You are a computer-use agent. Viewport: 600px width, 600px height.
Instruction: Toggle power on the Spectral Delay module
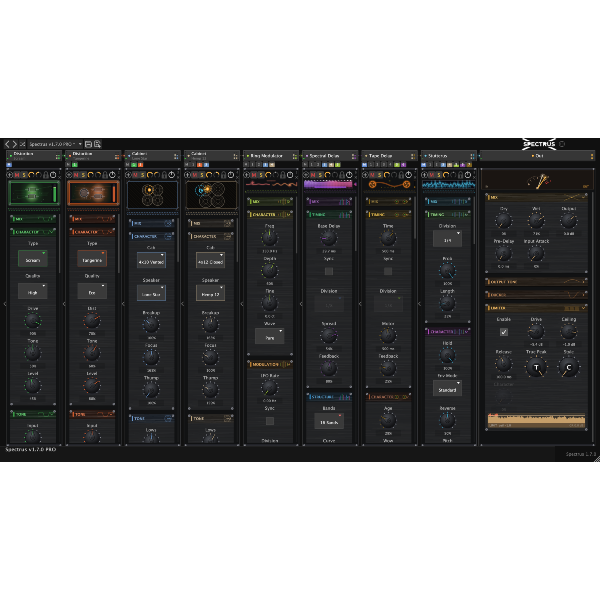point(349,175)
